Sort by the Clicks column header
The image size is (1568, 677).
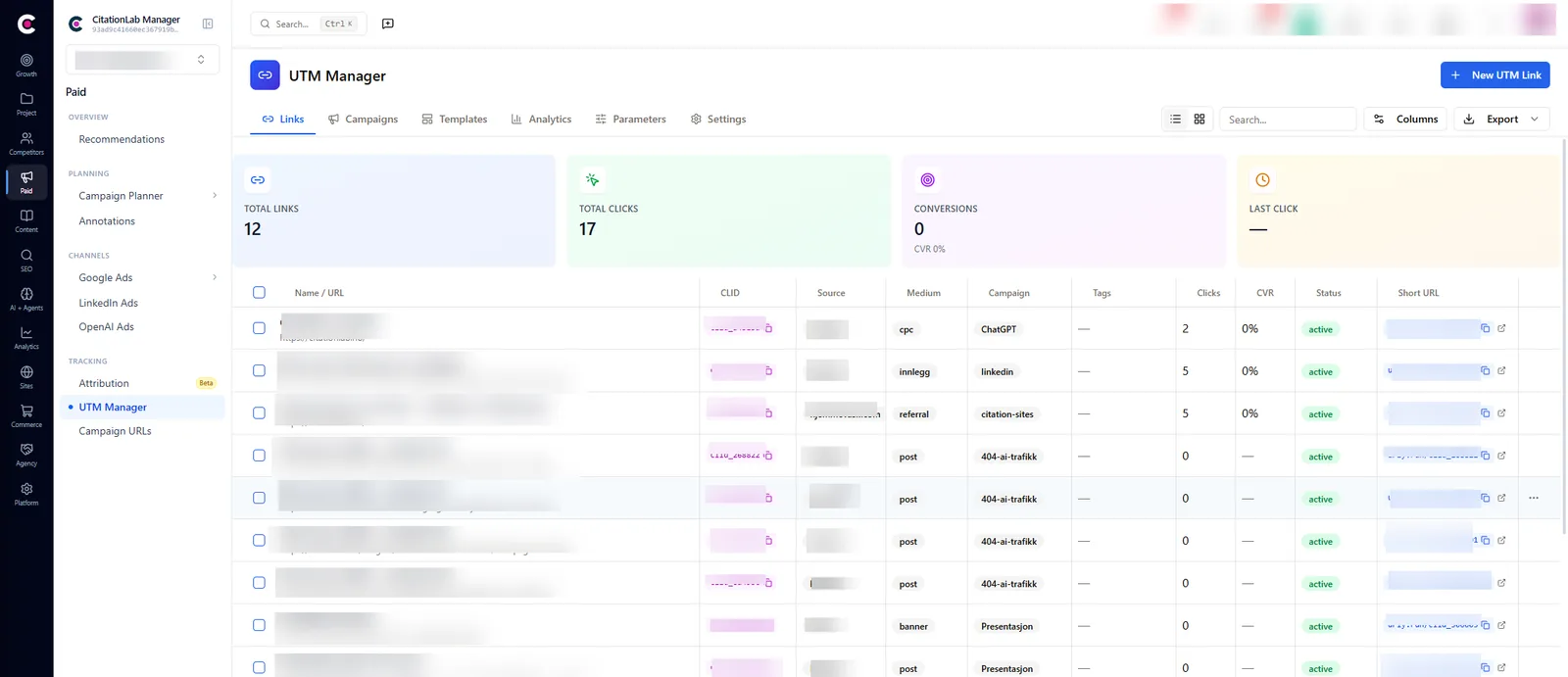click(1208, 293)
